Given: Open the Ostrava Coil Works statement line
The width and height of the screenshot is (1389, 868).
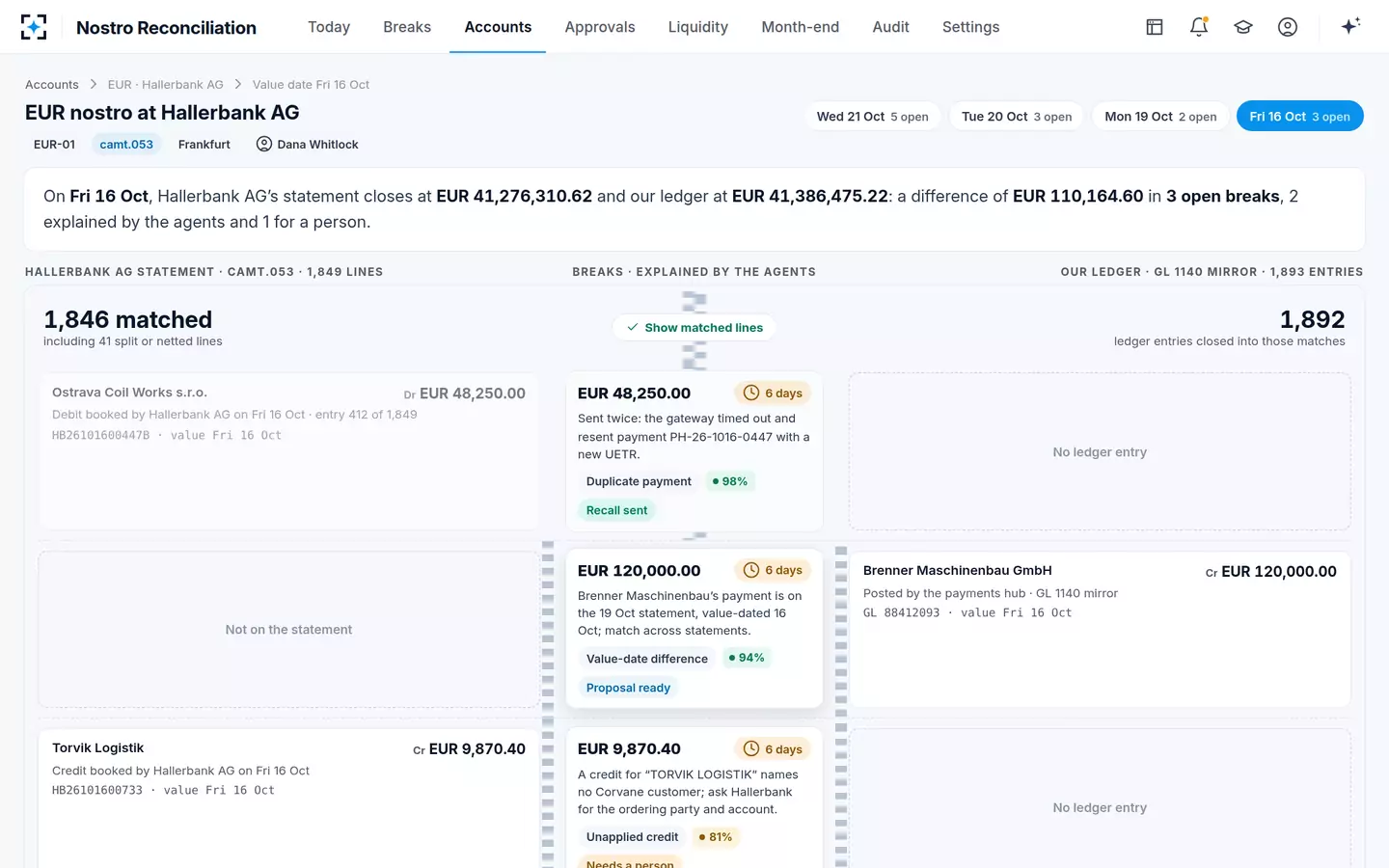Looking at the screenshot, I should pyautogui.click(x=288, y=451).
